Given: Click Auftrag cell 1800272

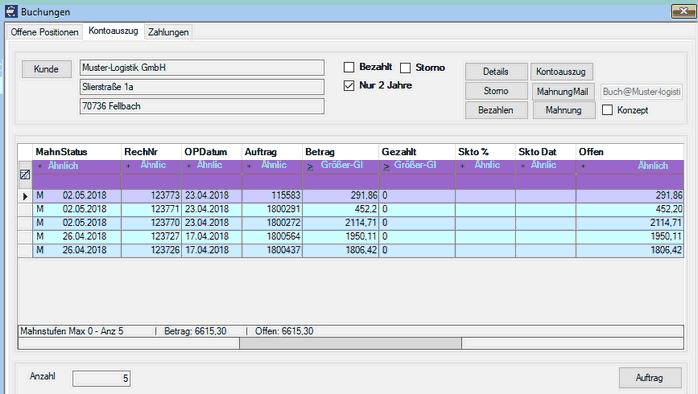Looking at the screenshot, I should pyautogui.click(x=272, y=223).
